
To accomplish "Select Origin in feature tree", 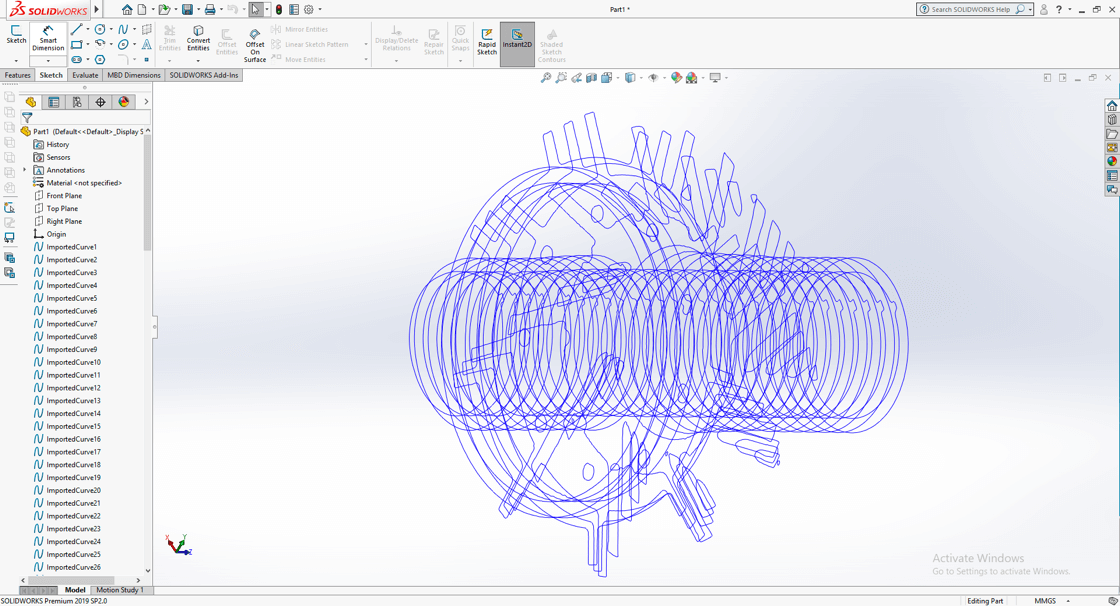I will tap(56, 234).
